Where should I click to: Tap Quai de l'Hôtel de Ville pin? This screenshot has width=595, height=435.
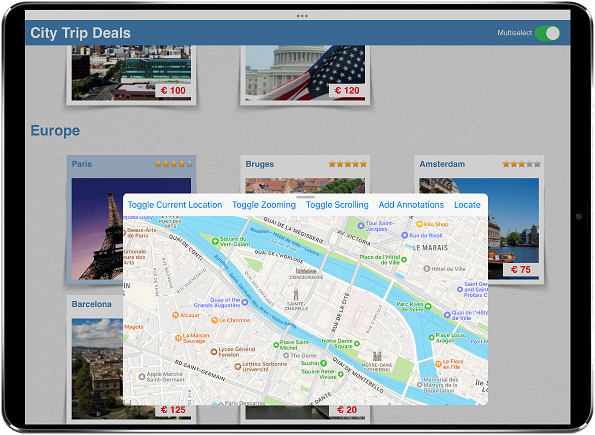point(447,315)
